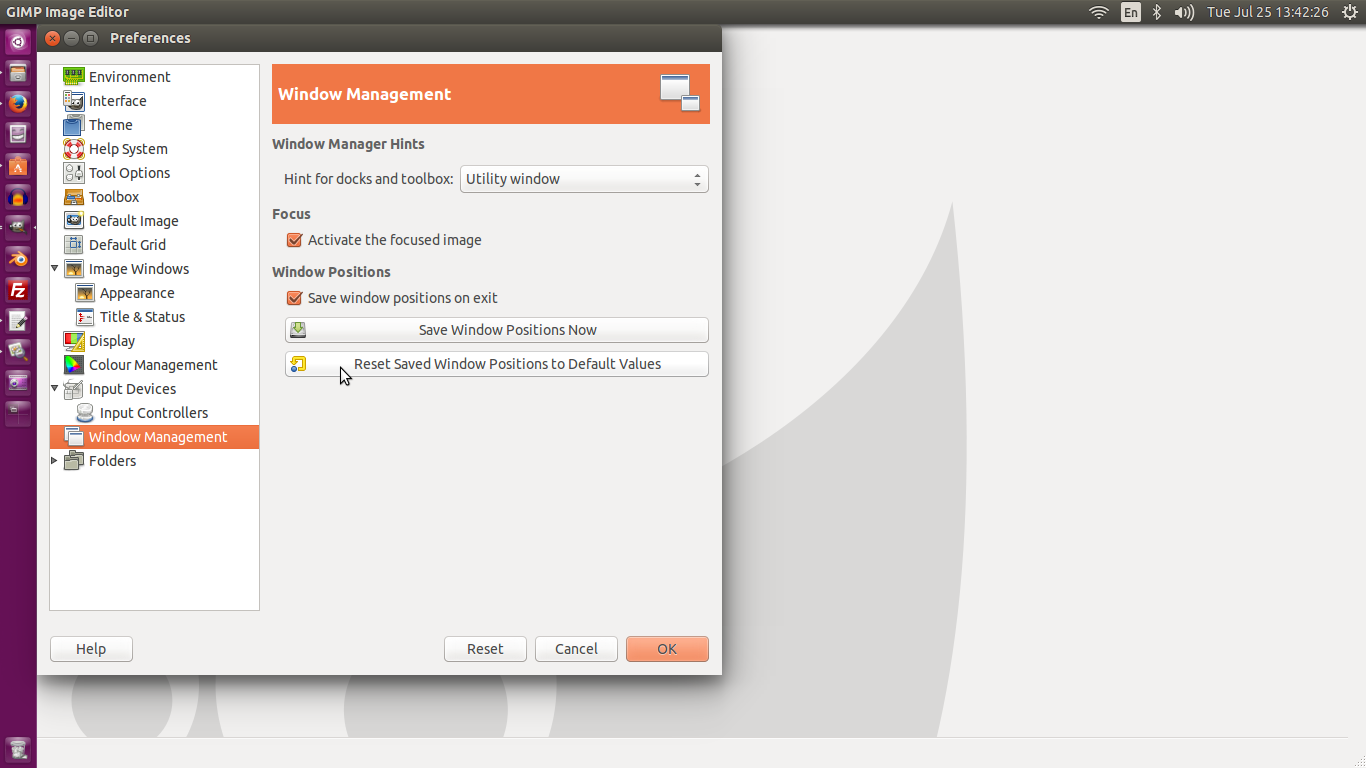This screenshot has height=768, width=1366.
Task: Click the Help System lifebuoy icon
Action: click(74, 149)
